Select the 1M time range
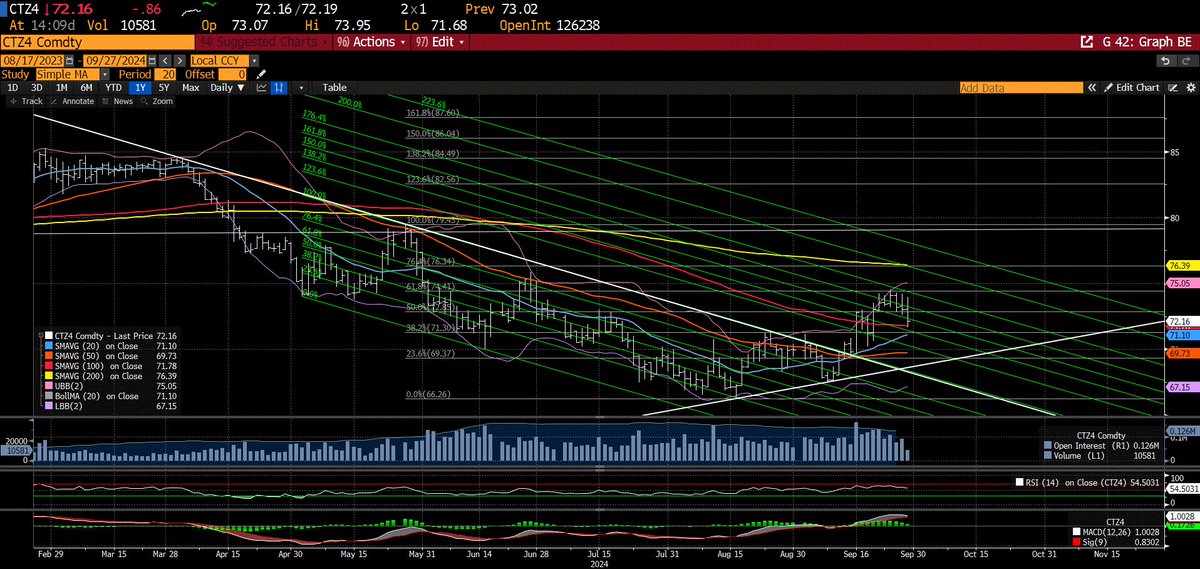 (61, 88)
